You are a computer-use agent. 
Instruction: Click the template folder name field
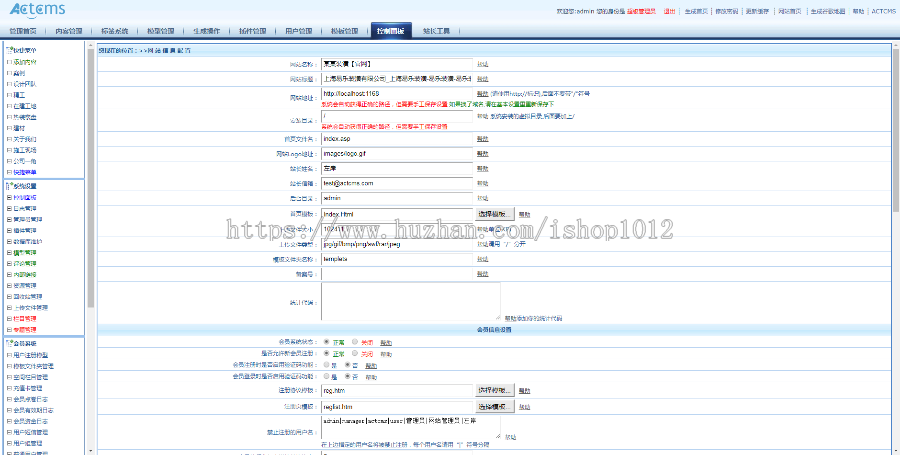pyautogui.click(x=397, y=259)
